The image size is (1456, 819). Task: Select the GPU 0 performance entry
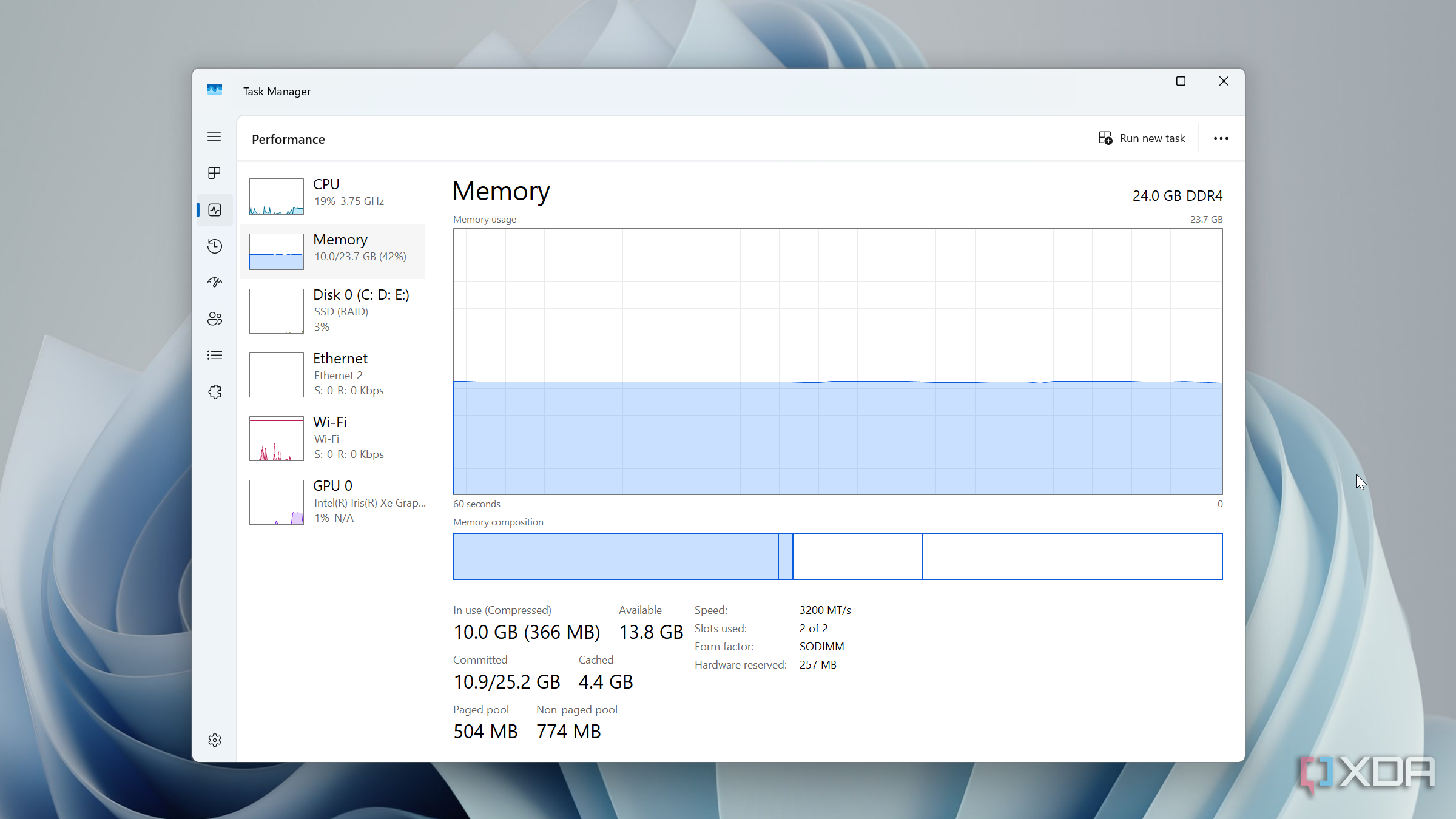pyautogui.click(x=332, y=502)
